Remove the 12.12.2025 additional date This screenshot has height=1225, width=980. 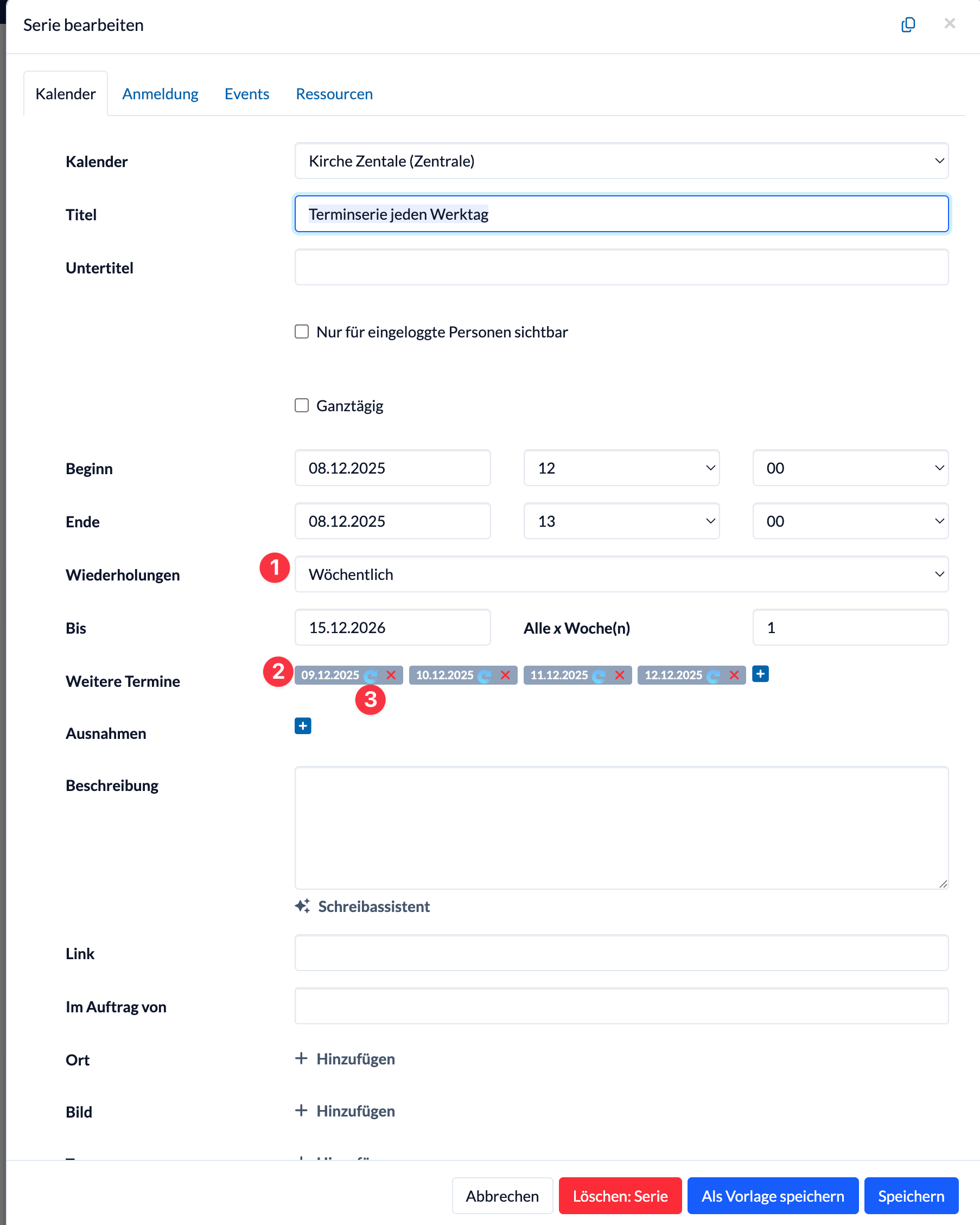(734, 675)
